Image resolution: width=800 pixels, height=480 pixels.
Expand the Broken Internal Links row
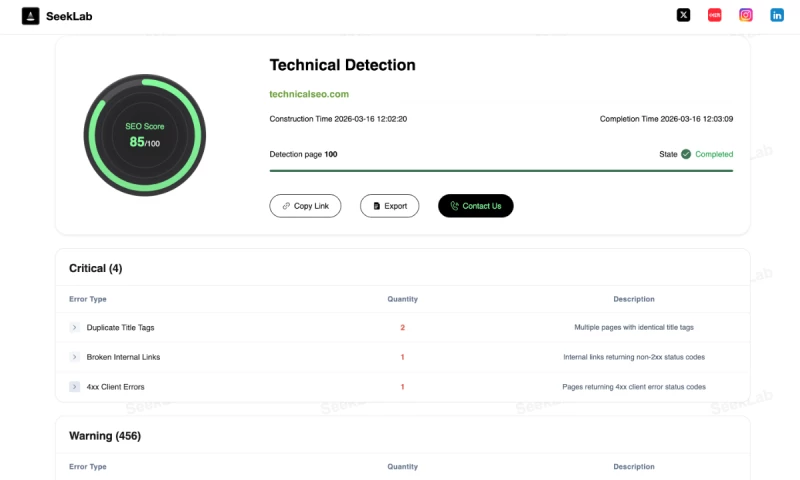[x=74, y=357]
